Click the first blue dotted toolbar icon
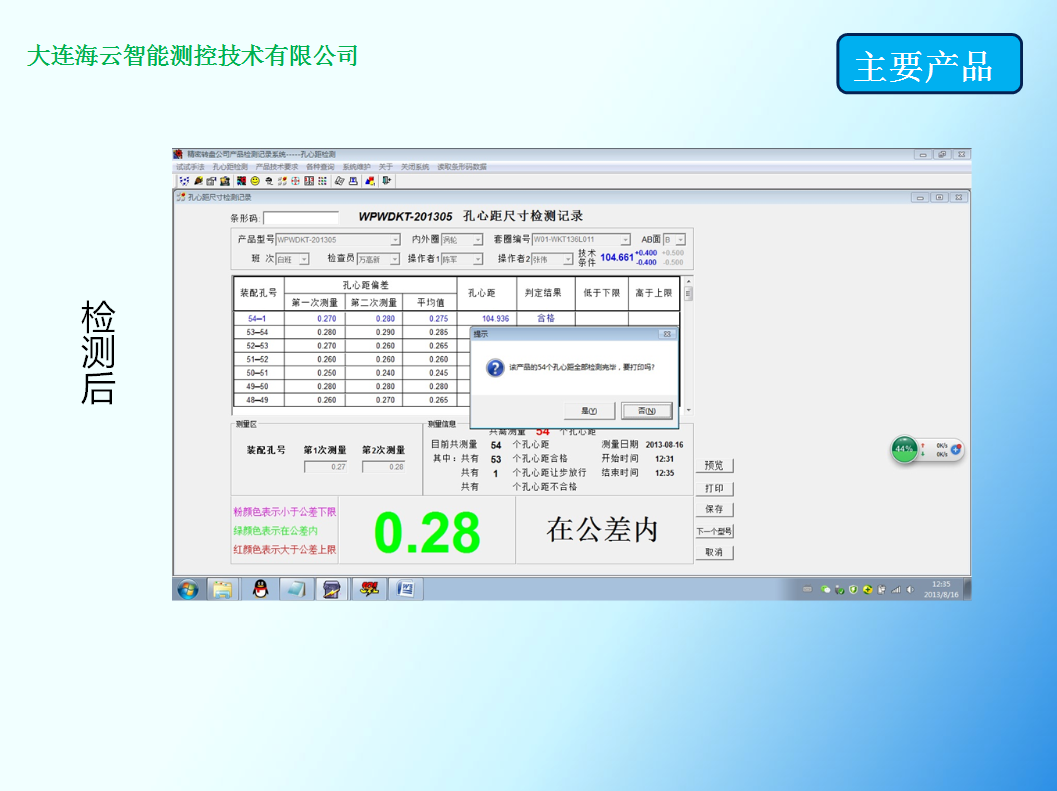The image size is (1057, 791). tap(184, 181)
